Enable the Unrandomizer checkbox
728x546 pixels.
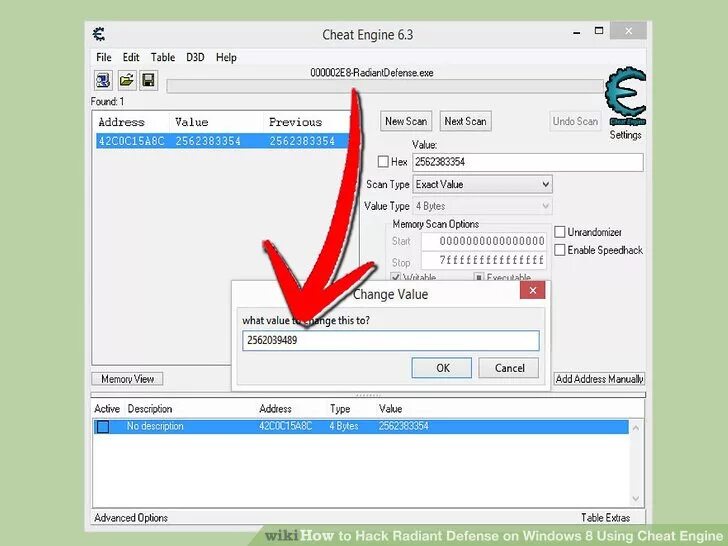(560, 232)
